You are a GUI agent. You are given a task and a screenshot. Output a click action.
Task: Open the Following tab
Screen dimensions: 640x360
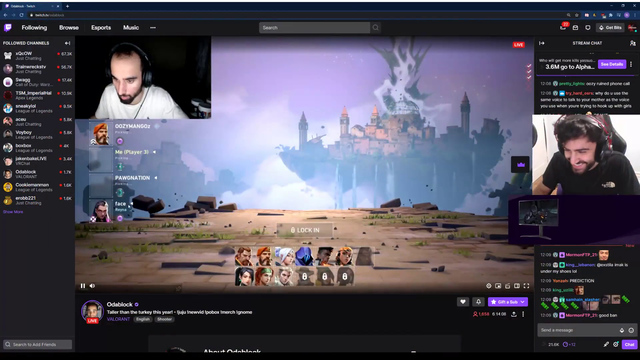tap(34, 28)
